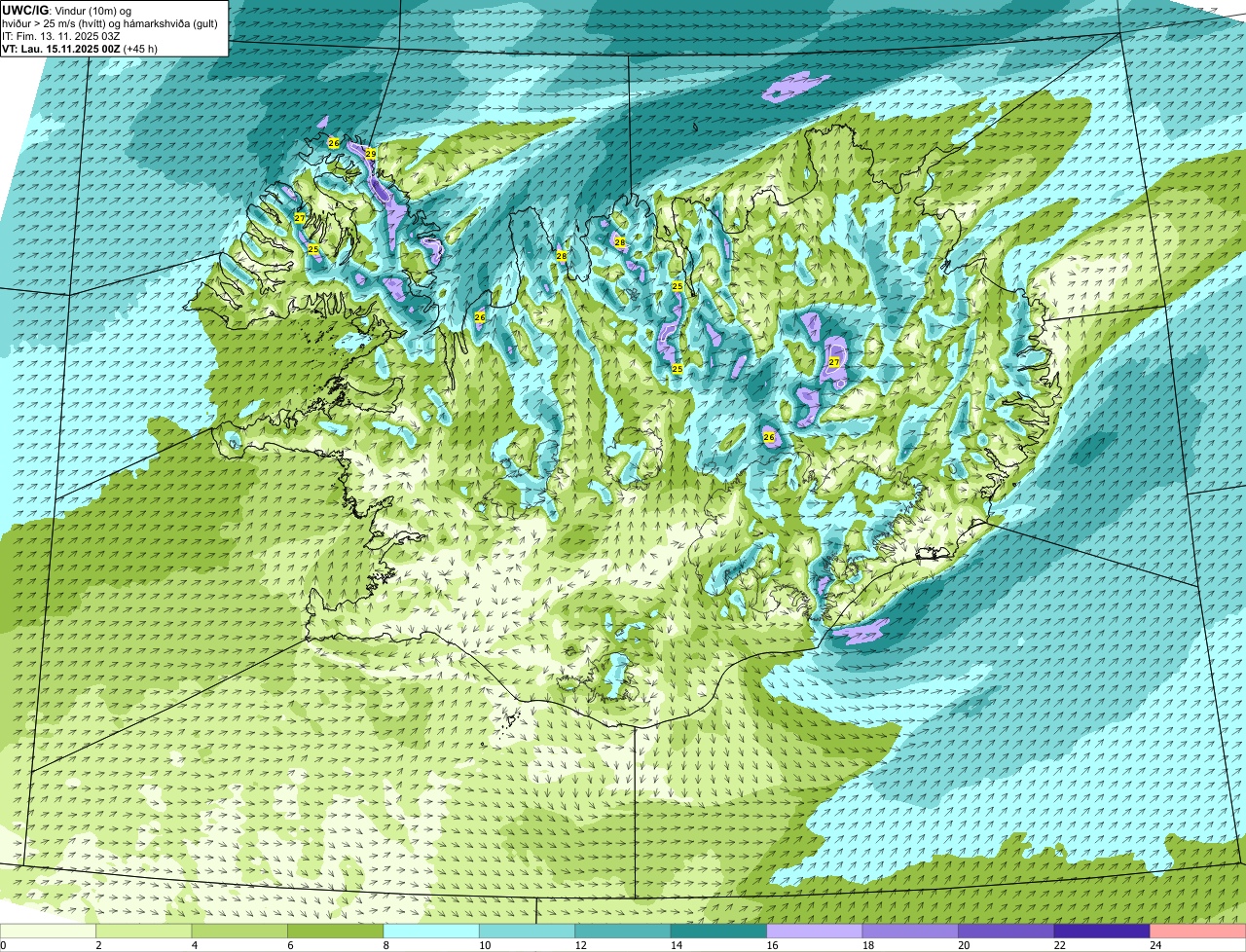Click the 20–22 m/s violet legend swatch
This screenshot has width=1246, height=952.
click(x=1007, y=931)
